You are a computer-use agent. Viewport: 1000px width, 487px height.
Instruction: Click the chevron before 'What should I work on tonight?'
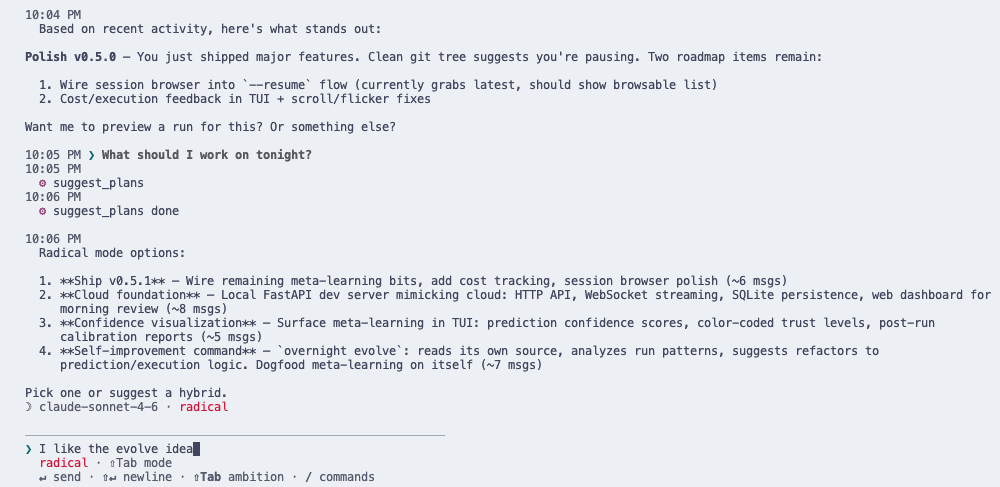pyautogui.click(x=91, y=154)
